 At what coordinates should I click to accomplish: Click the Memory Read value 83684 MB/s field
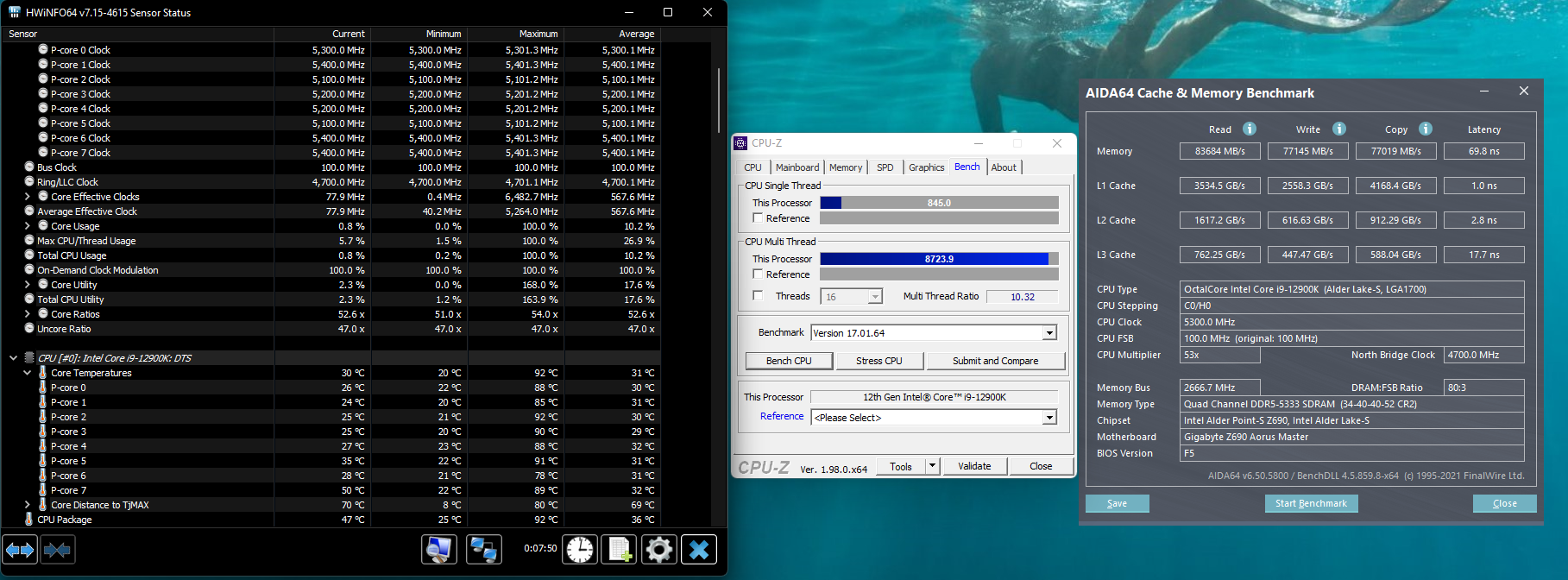click(1220, 151)
